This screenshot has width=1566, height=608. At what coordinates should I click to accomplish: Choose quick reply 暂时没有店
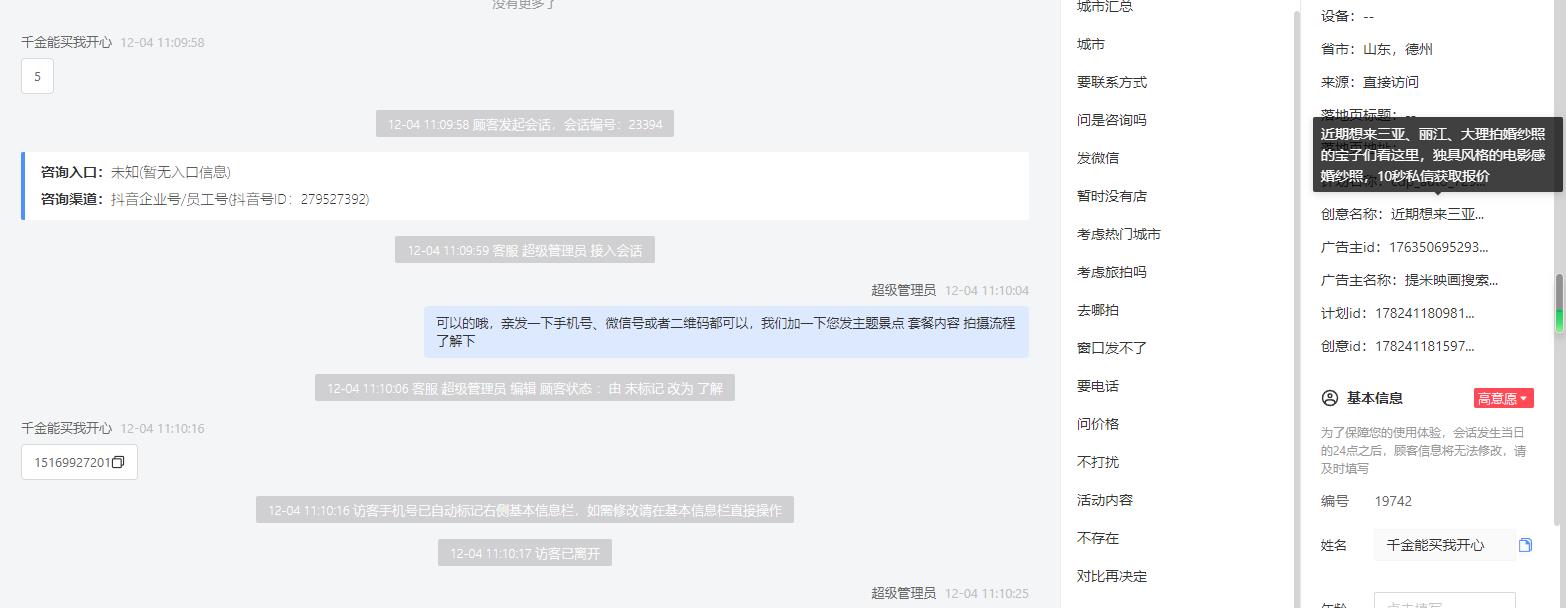(x=1112, y=196)
